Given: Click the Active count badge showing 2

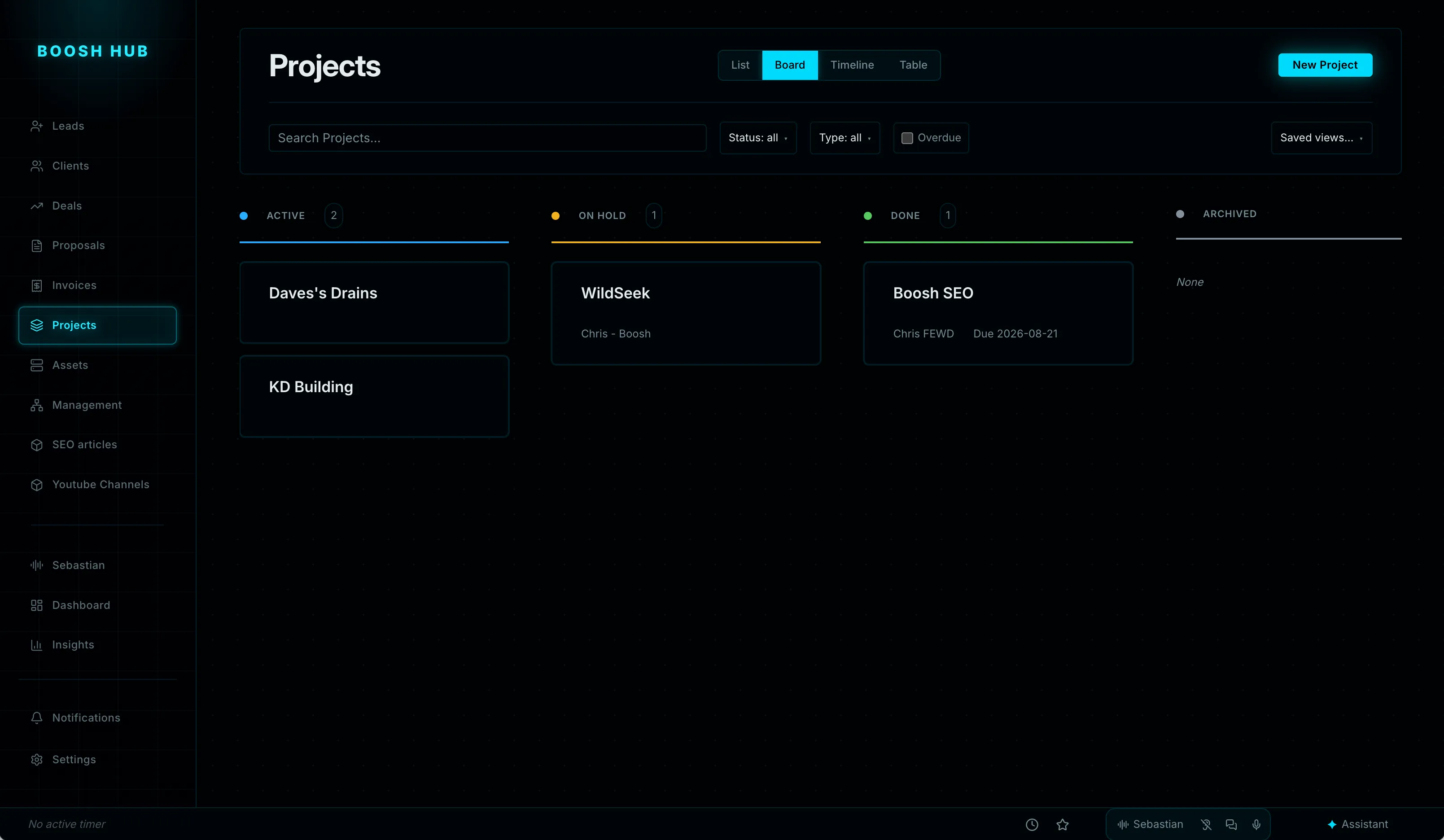Looking at the screenshot, I should [333, 216].
